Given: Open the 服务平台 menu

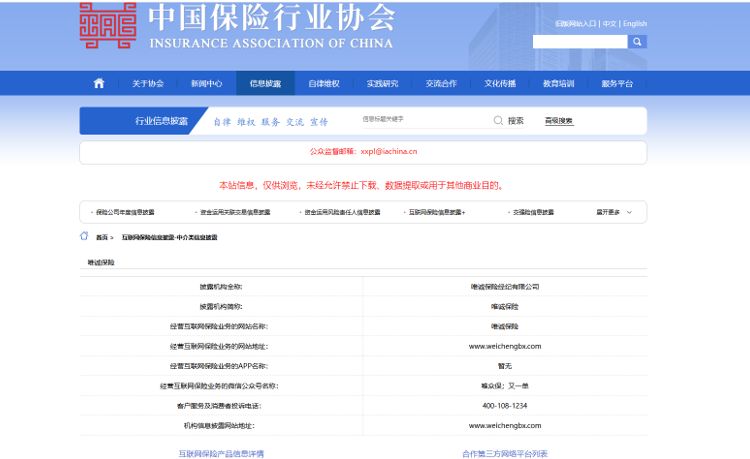Looking at the screenshot, I should (617, 83).
